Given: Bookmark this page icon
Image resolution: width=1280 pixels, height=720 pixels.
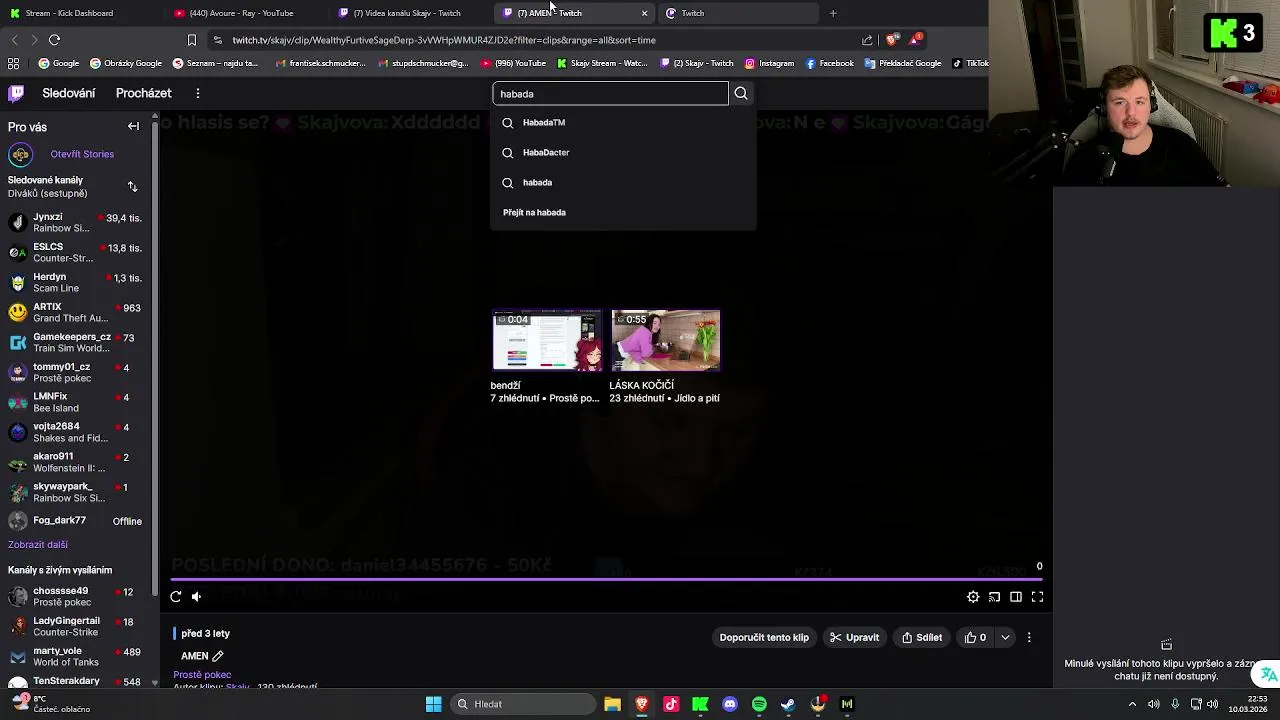Looking at the screenshot, I should click(x=192, y=40).
